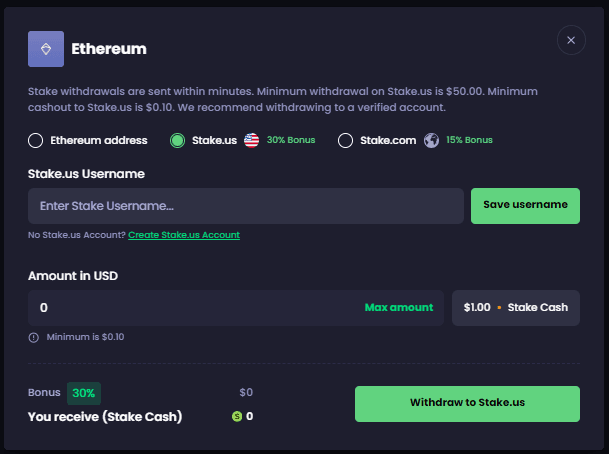Click the orange dot before Stake Cash

[499, 308]
